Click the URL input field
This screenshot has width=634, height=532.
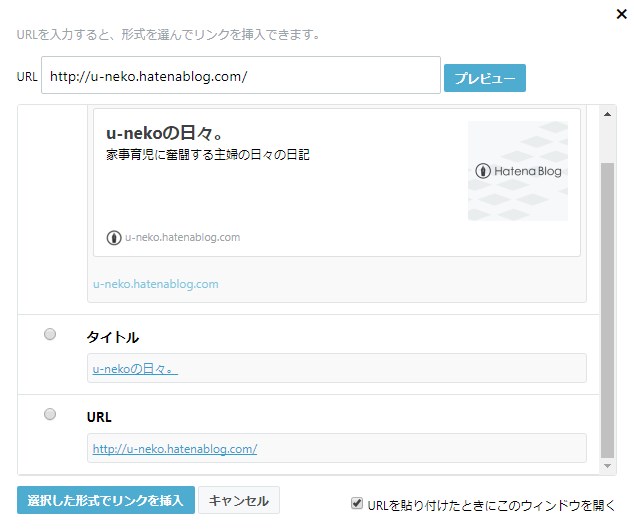pos(241,76)
